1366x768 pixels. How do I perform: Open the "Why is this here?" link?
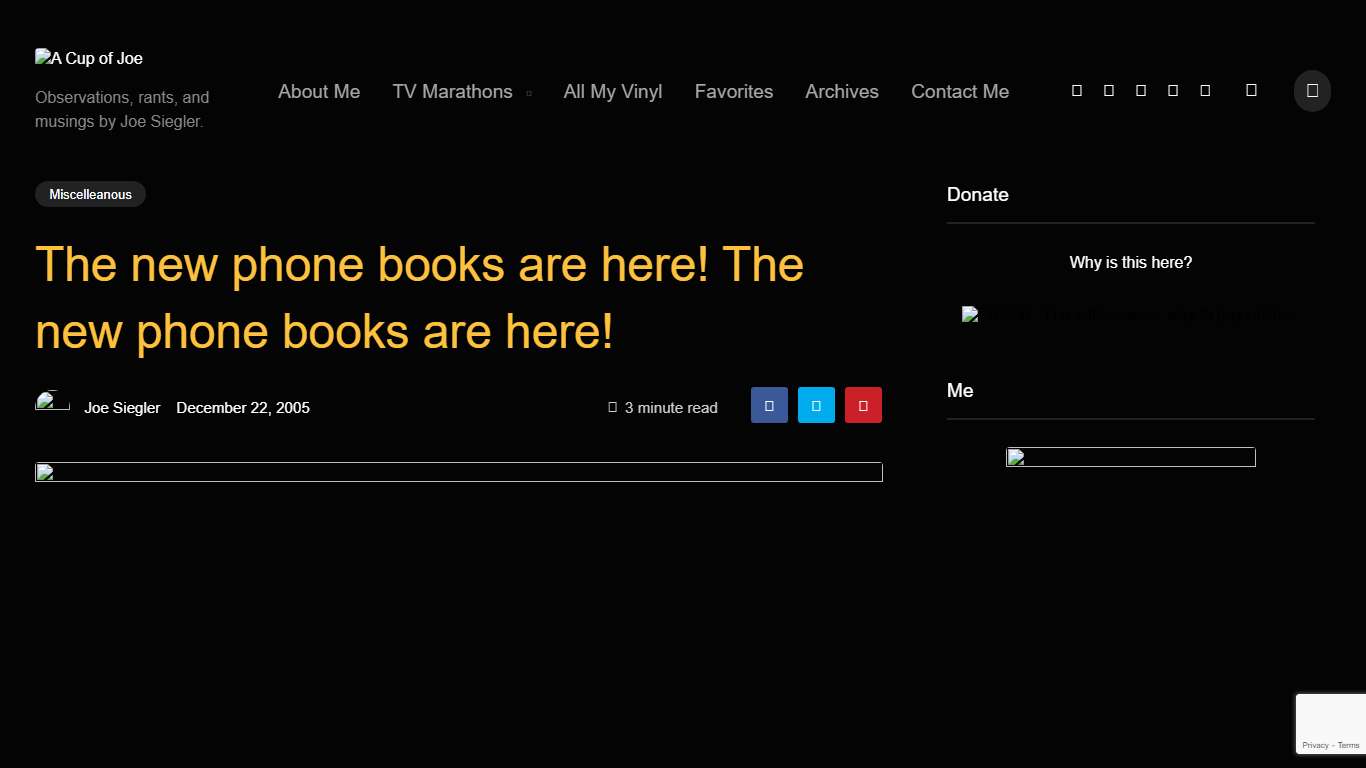coord(1130,262)
